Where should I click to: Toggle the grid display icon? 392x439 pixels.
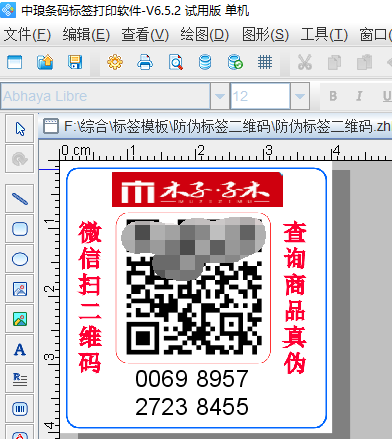(x=265, y=62)
